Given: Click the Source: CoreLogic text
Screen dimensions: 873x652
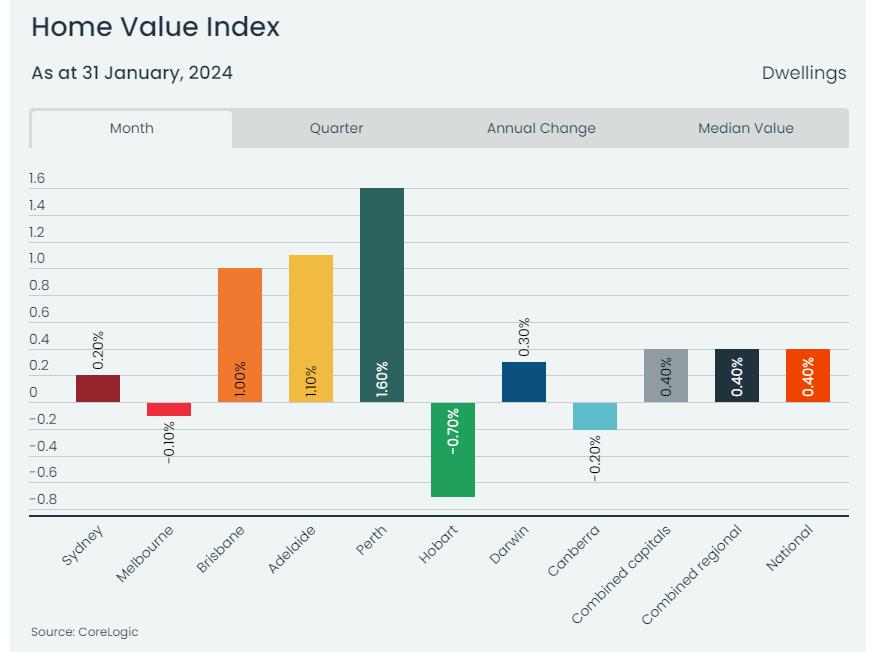Looking at the screenshot, I should 85,632.
